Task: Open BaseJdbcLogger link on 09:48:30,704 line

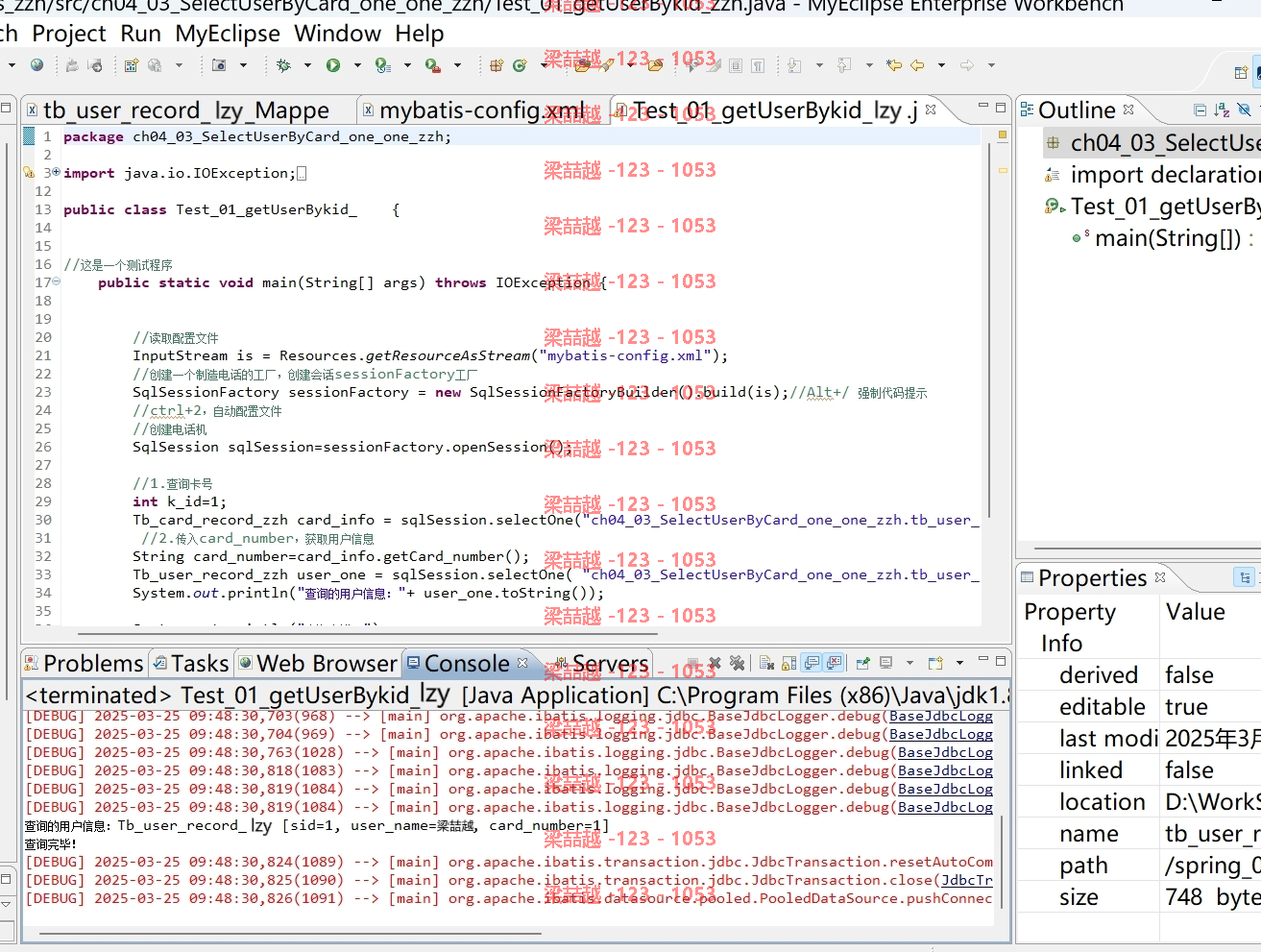Action: tap(941, 734)
